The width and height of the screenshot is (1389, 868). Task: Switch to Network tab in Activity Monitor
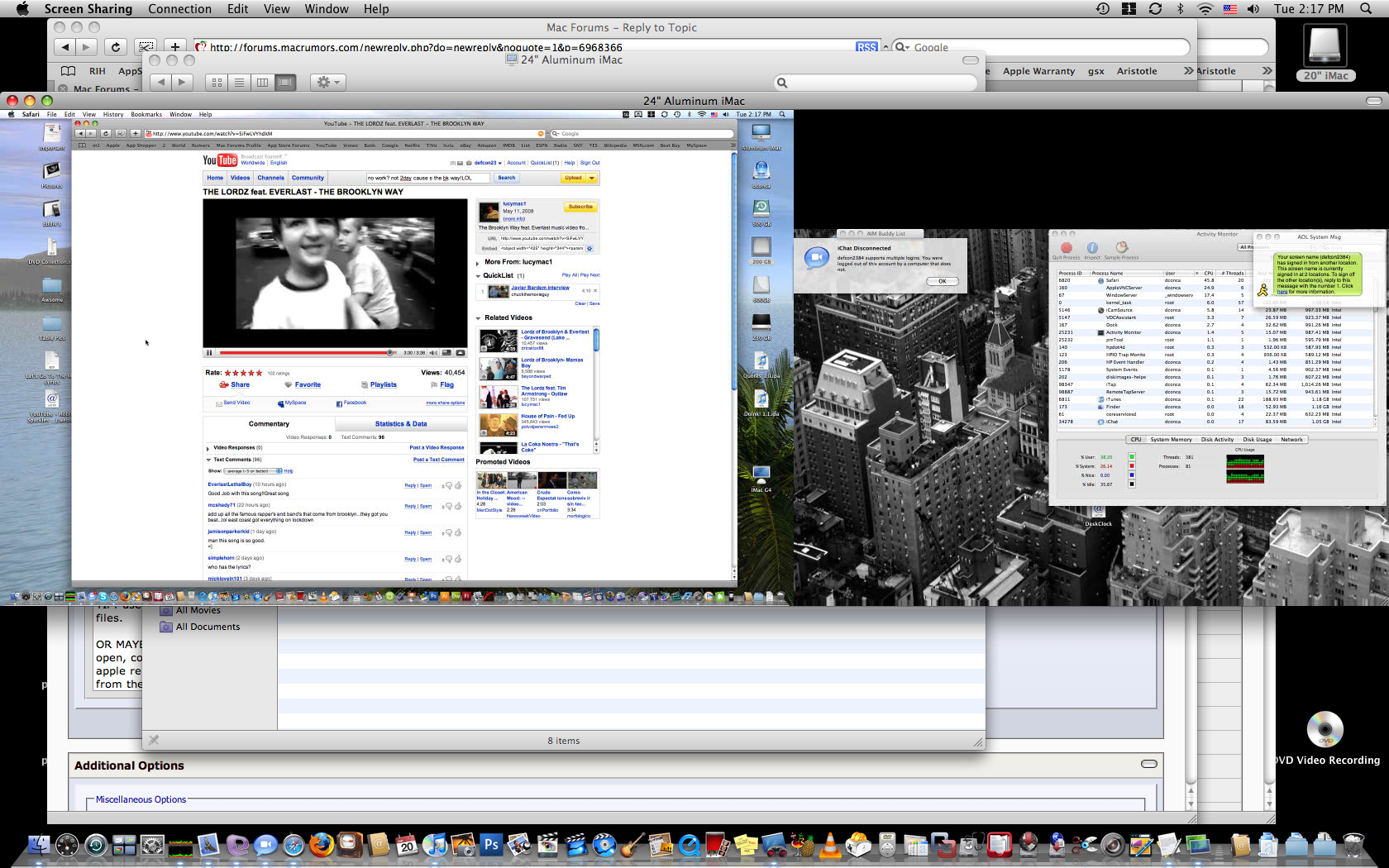click(1291, 440)
